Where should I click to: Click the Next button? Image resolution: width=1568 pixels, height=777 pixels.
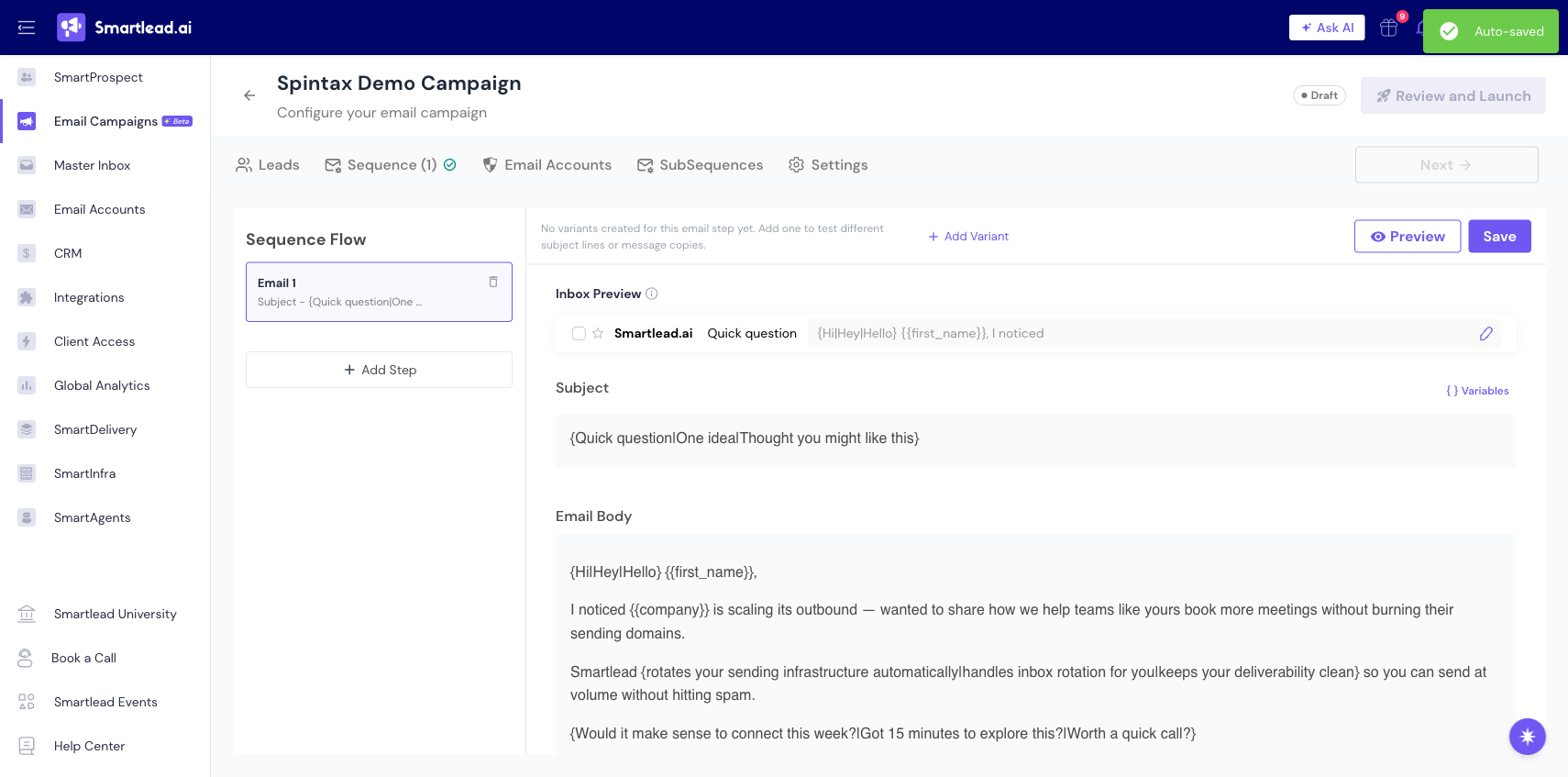click(1447, 165)
